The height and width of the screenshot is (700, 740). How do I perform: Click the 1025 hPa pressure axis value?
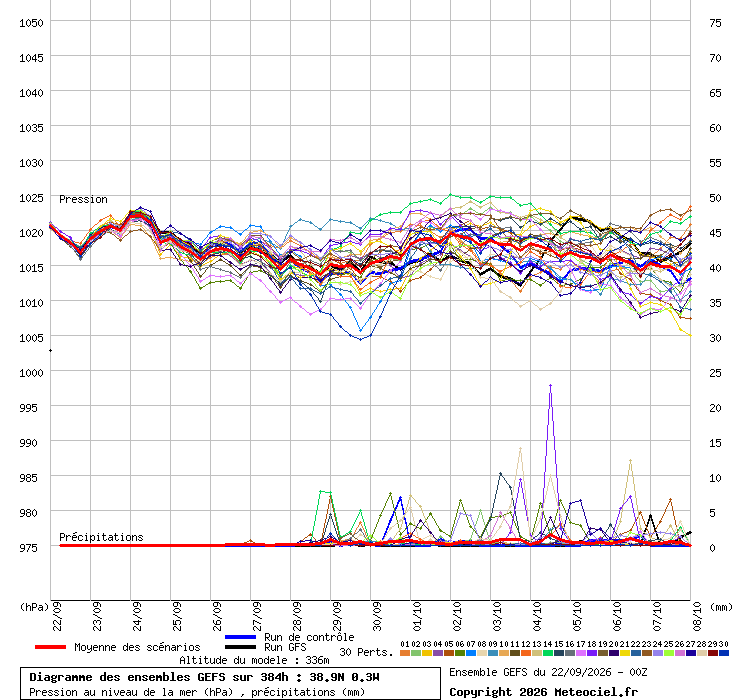pyautogui.click(x=31, y=198)
